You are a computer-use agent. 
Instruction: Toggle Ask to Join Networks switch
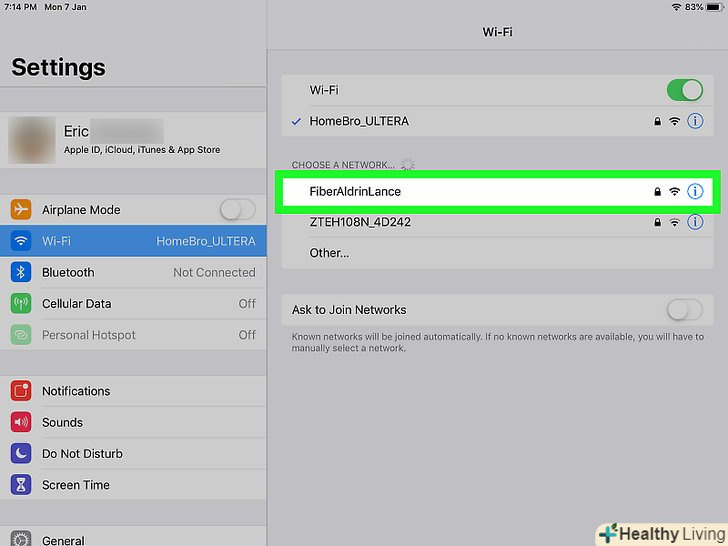coord(685,310)
